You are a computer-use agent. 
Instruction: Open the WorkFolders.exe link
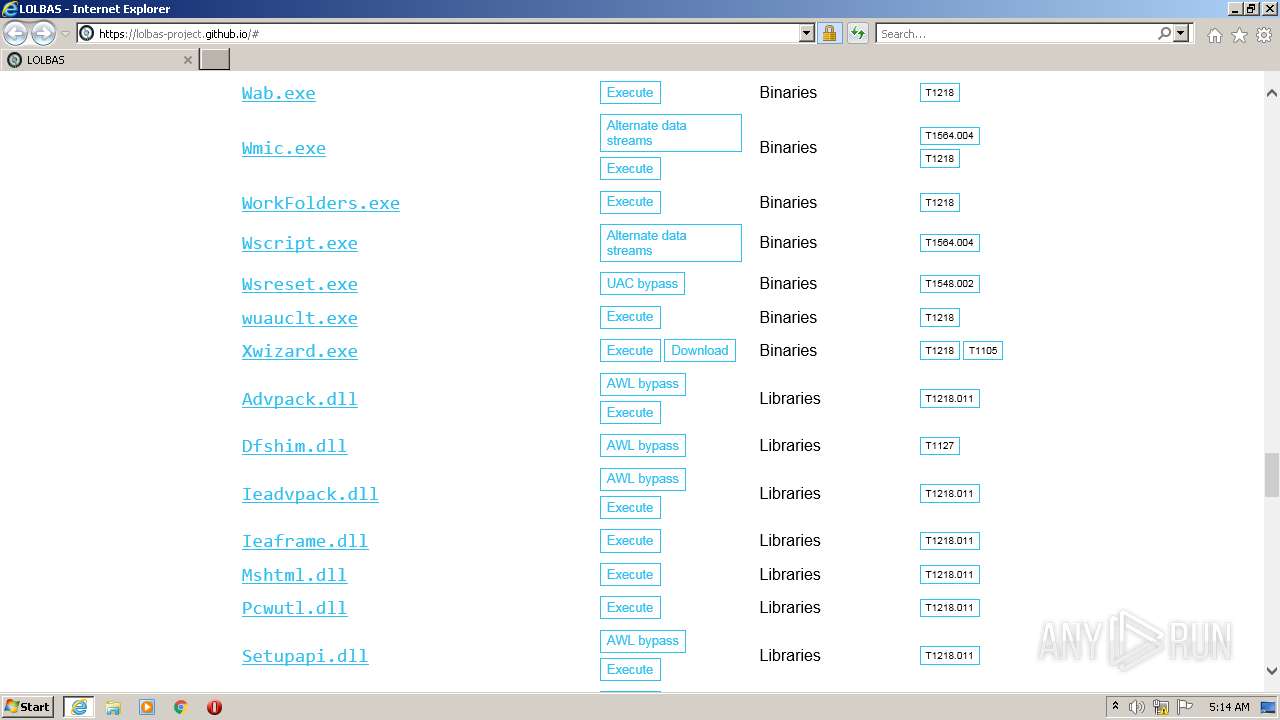click(320, 203)
